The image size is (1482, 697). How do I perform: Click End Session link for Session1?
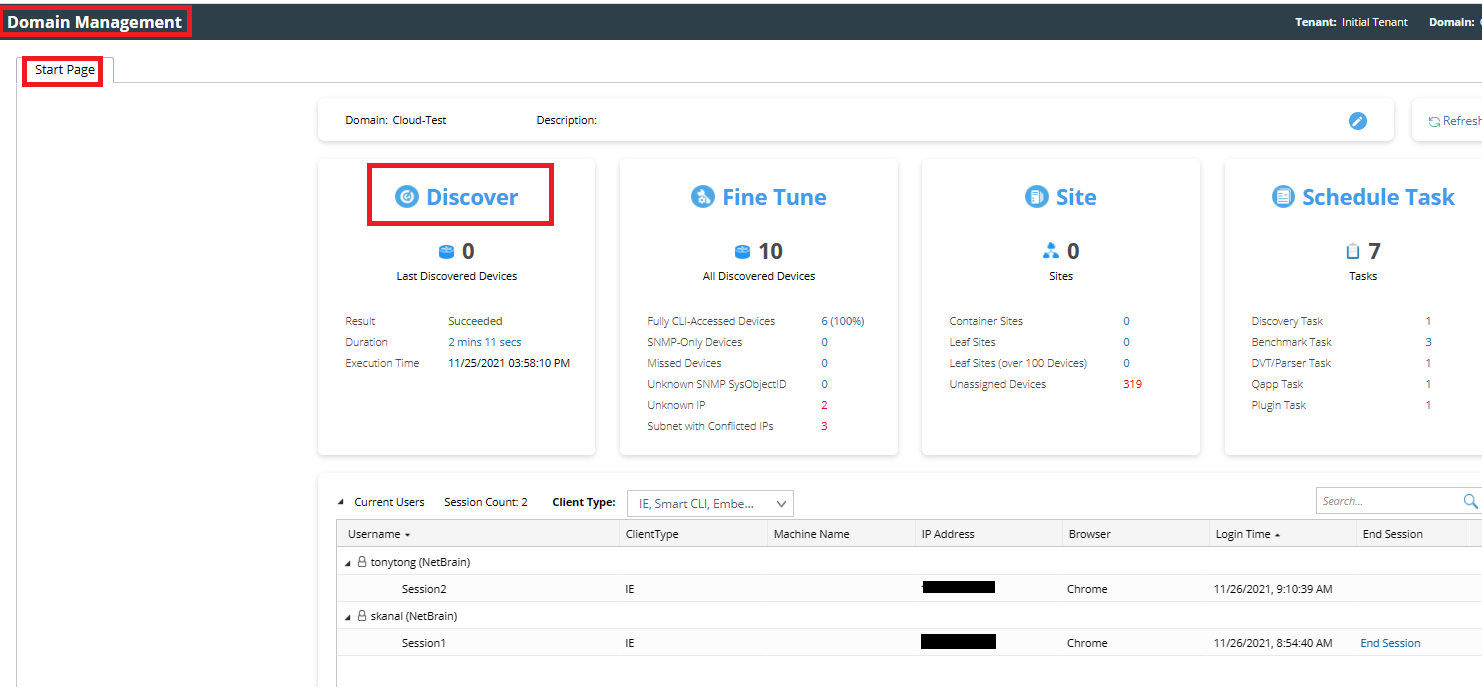point(1390,643)
